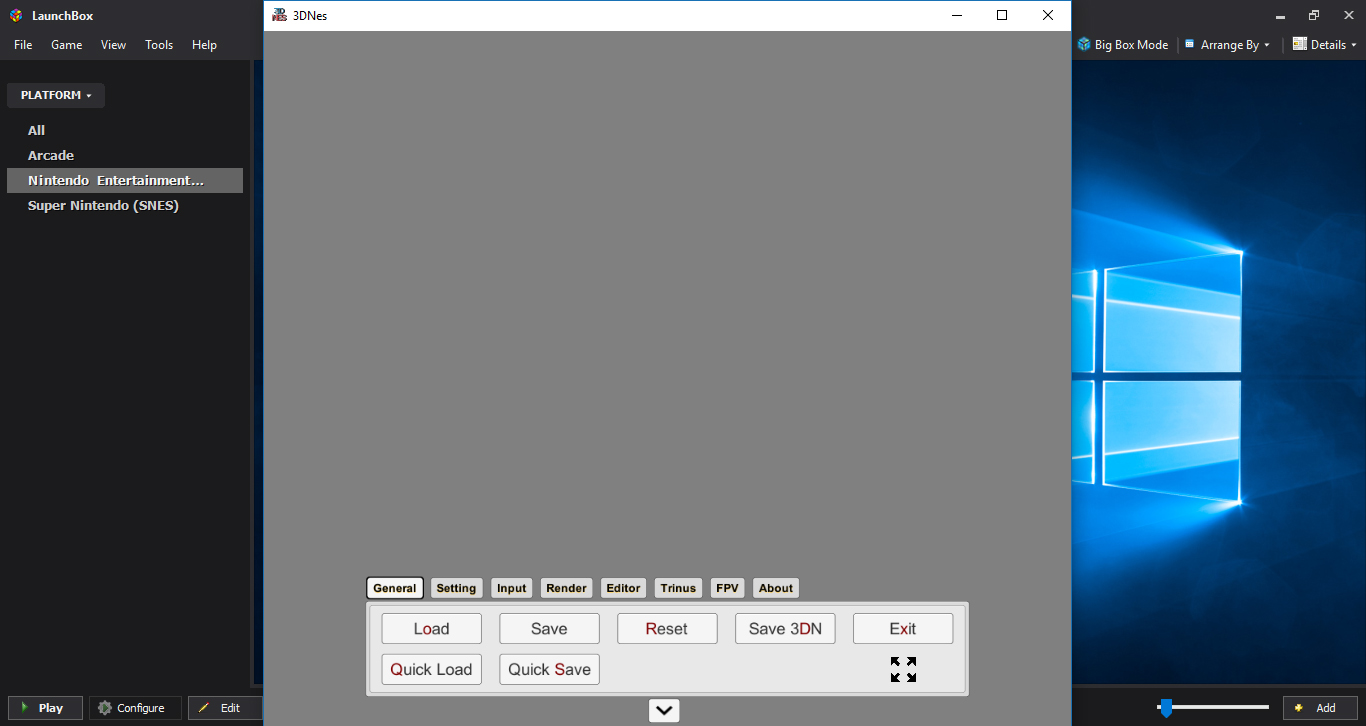The image size is (1366, 726).
Task: Click the LaunchBox logo icon in the title bar
Action: pos(16,15)
